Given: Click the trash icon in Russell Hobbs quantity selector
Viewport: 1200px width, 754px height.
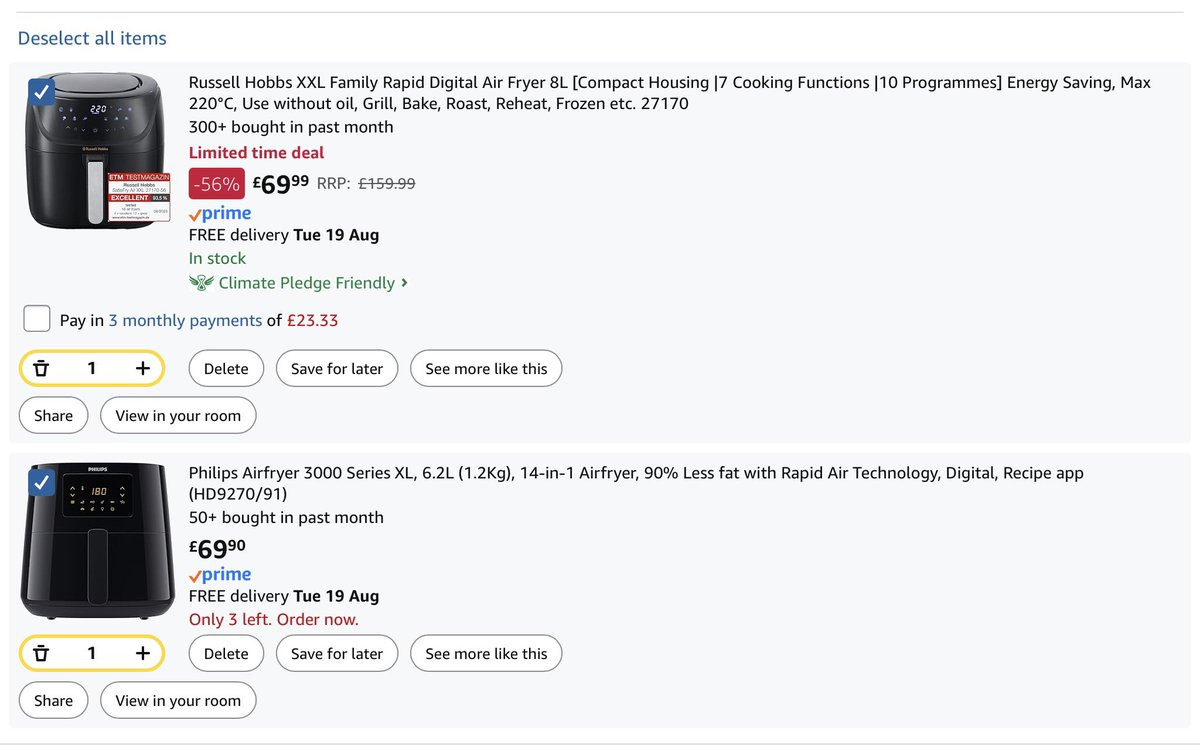Looking at the screenshot, I should point(41,368).
